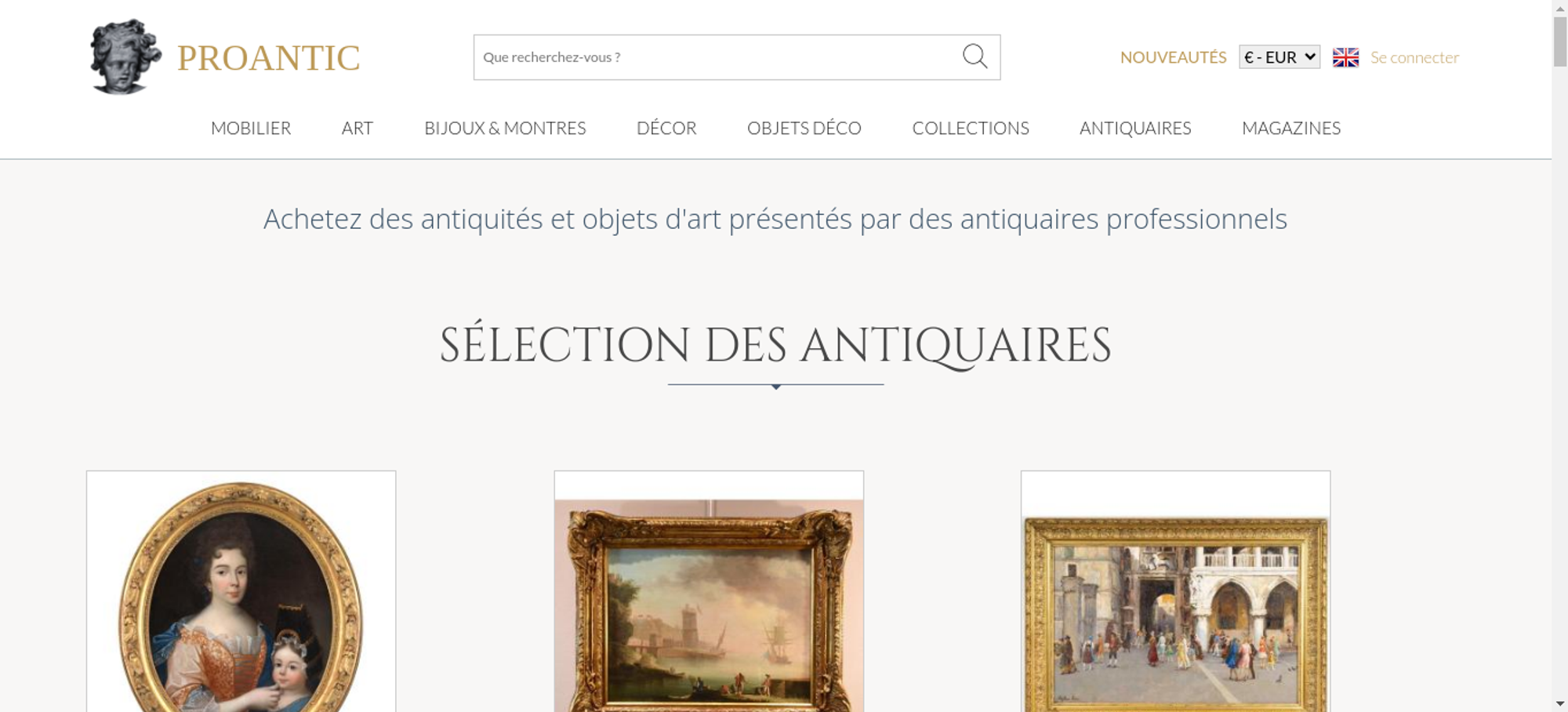Click the Se connecter link
The height and width of the screenshot is (712, 1568).
[x=1414, y=57]
